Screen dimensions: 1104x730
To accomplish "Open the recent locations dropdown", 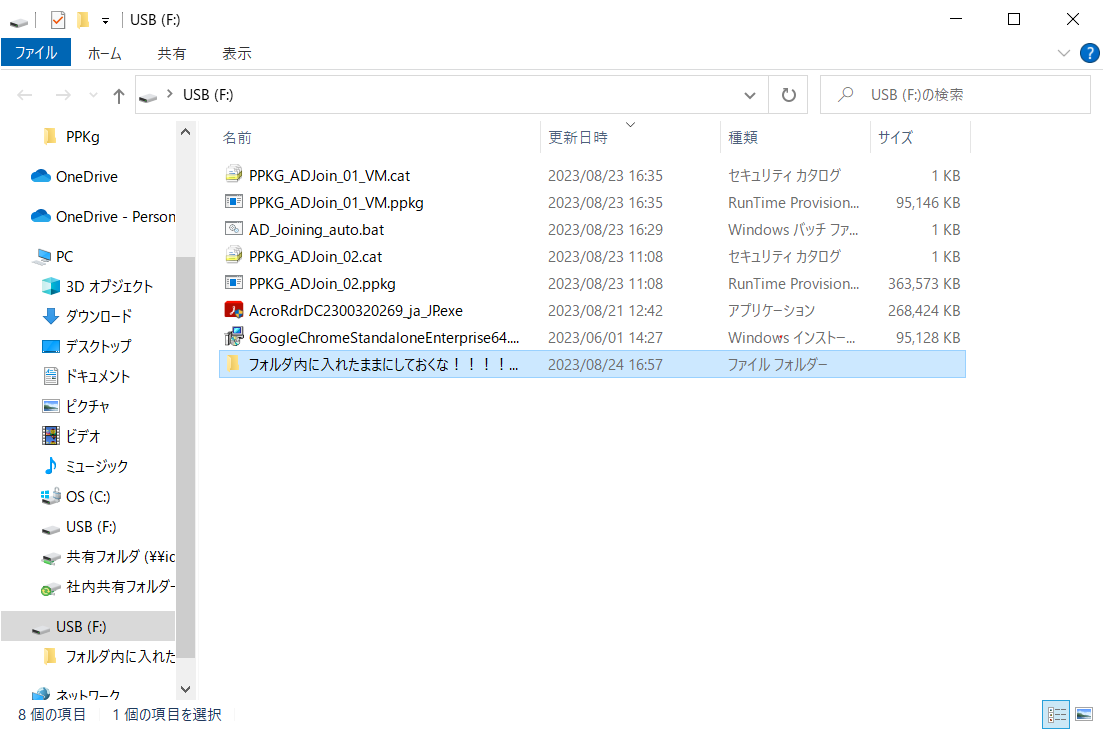I will [x=93, y=95].
